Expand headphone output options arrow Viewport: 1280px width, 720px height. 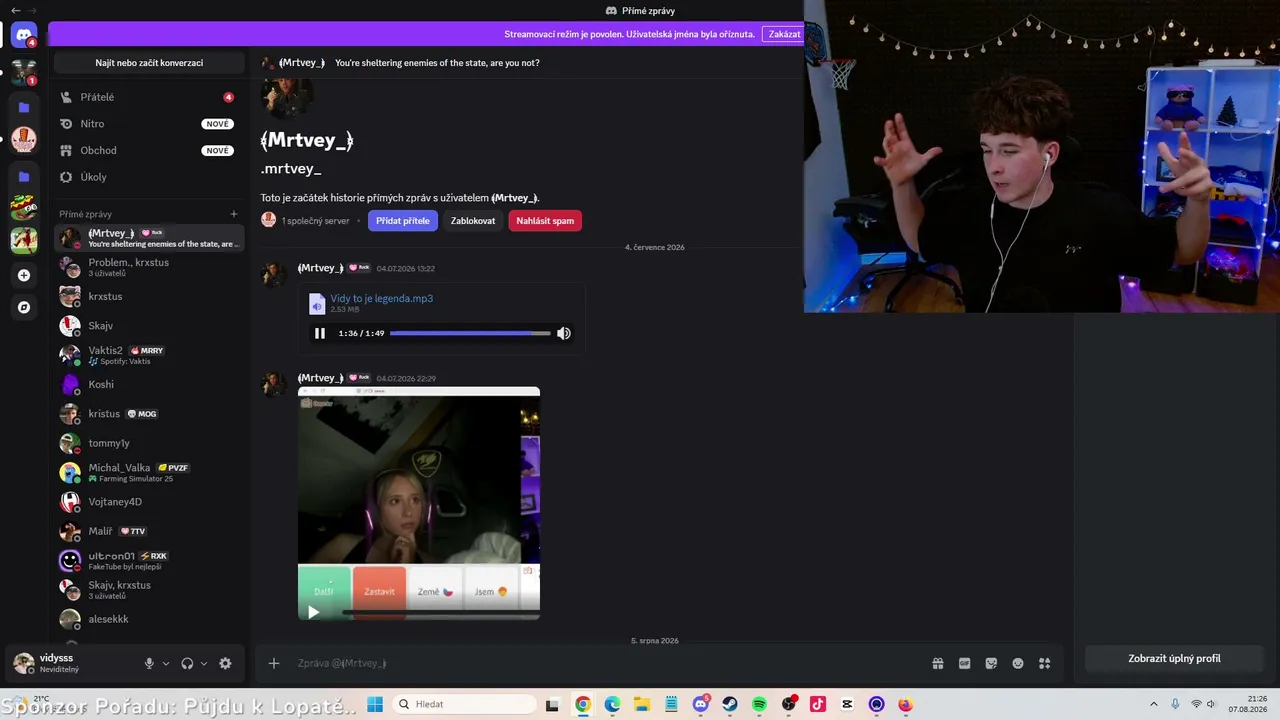coord(204,663)
